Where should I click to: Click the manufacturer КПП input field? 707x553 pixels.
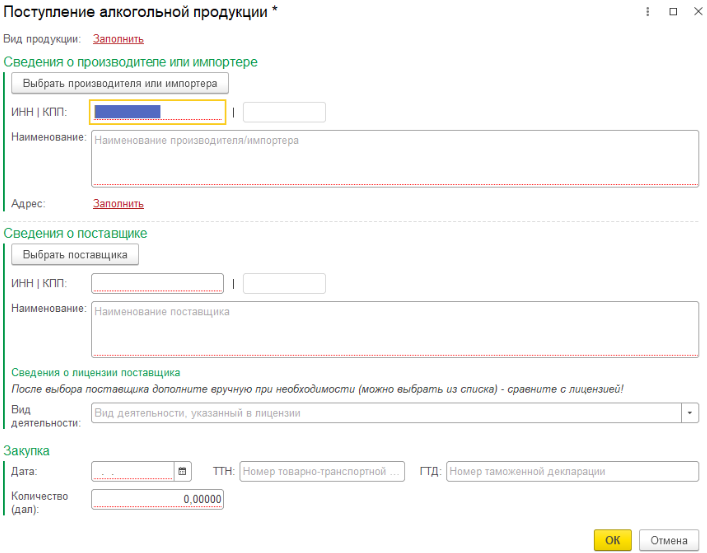pos(284,112)
